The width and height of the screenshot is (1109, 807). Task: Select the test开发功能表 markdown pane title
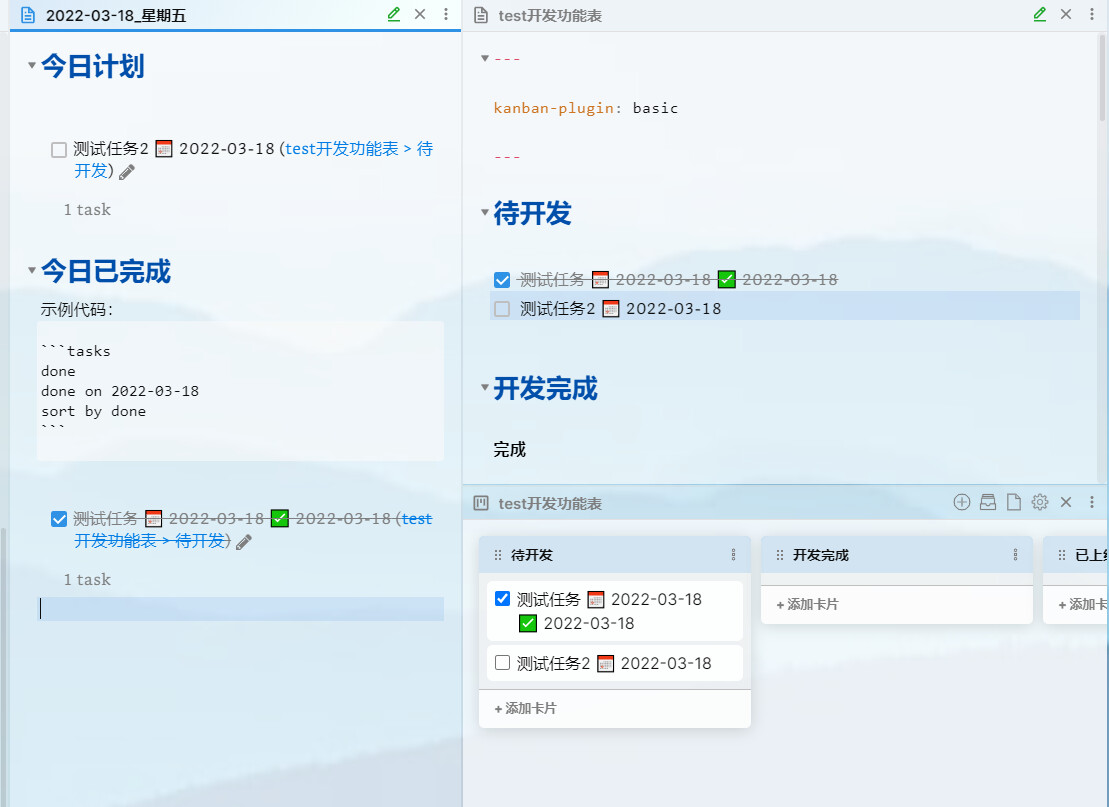[x=550, y=16]
